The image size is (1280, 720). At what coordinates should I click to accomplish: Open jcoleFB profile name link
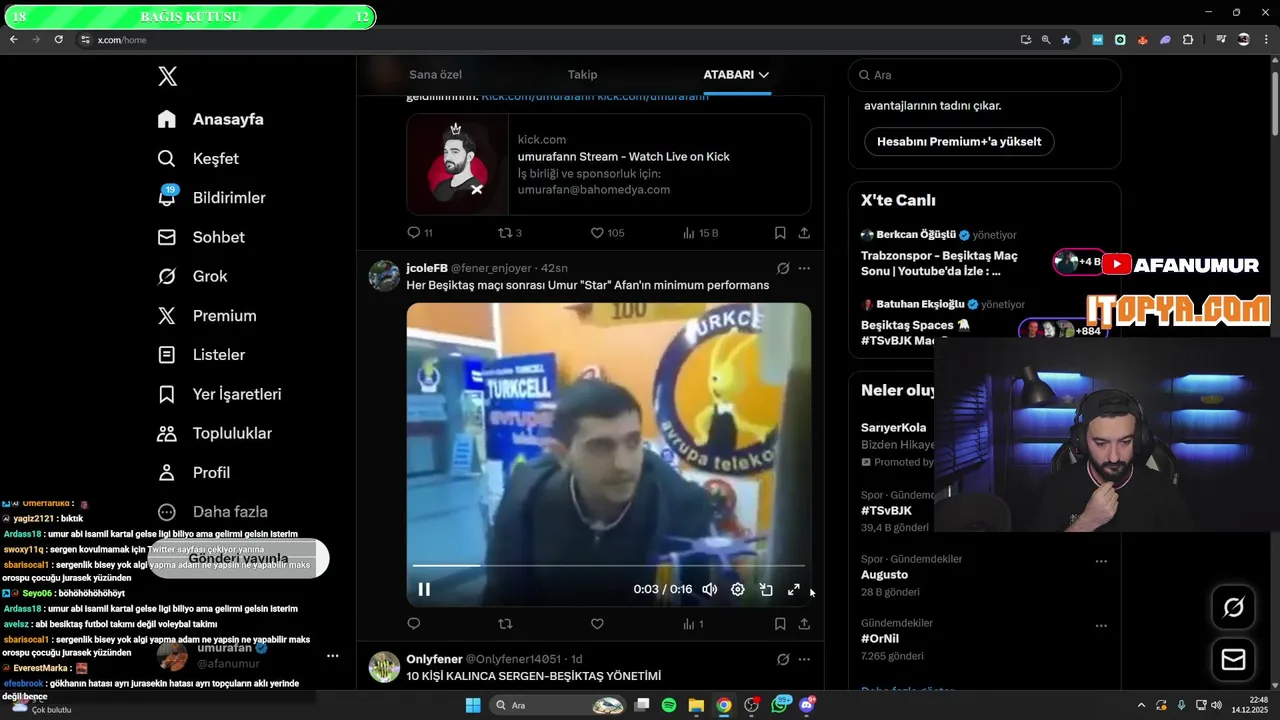[x=427, y=268]
